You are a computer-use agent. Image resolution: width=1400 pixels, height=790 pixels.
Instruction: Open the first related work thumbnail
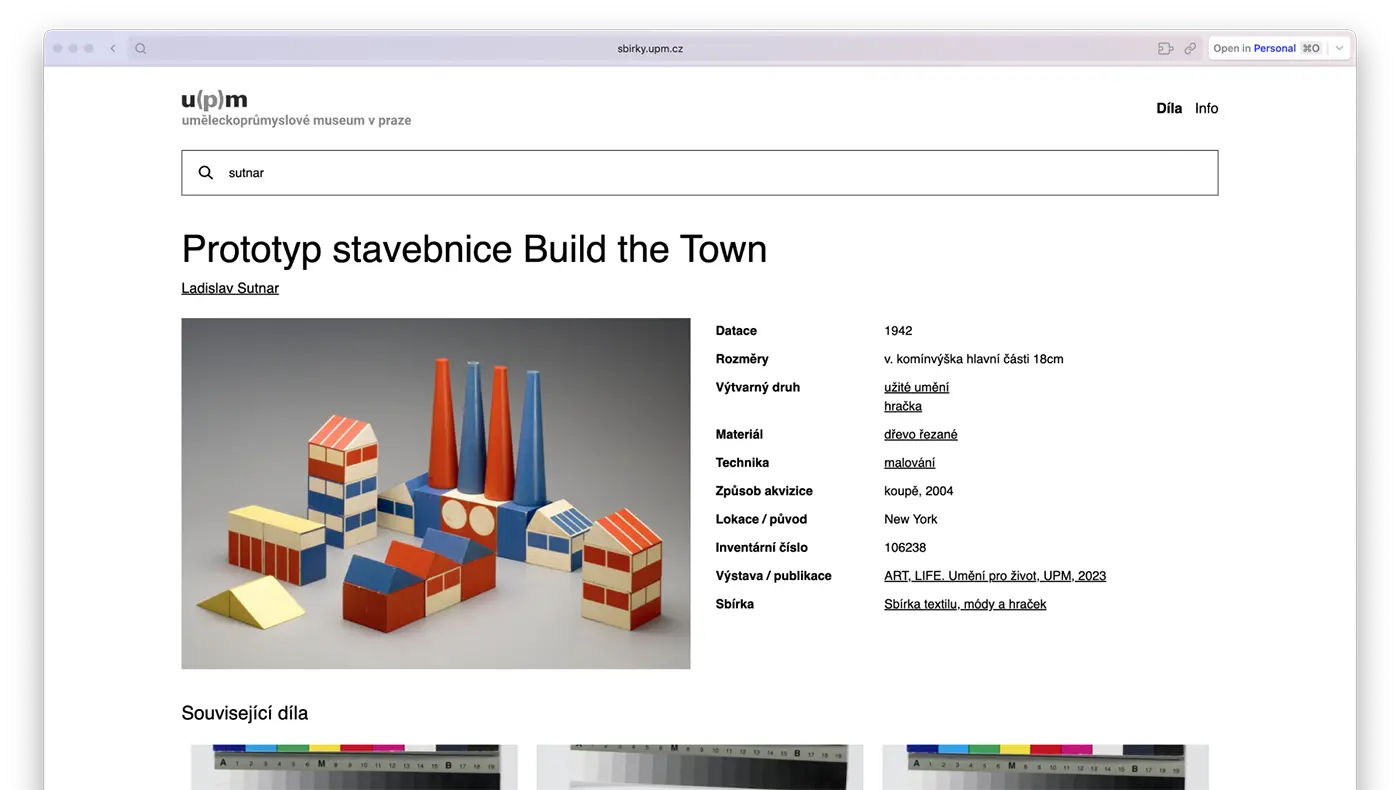tap(354, 767)
